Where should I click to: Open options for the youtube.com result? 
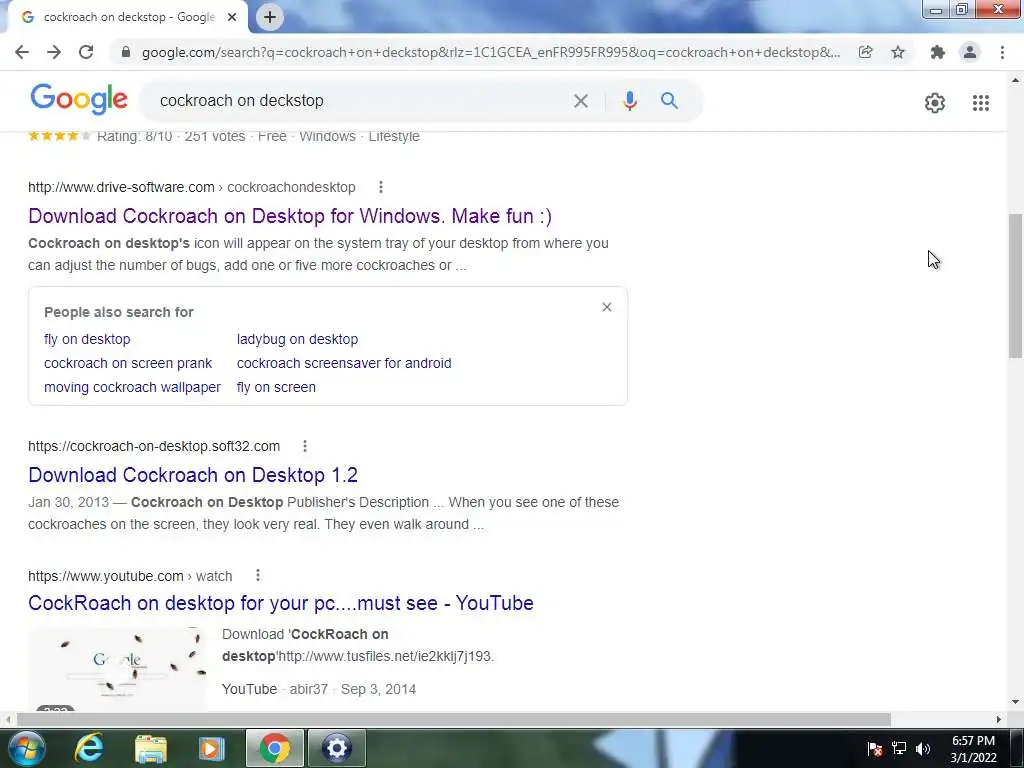[x=258, y=575]
